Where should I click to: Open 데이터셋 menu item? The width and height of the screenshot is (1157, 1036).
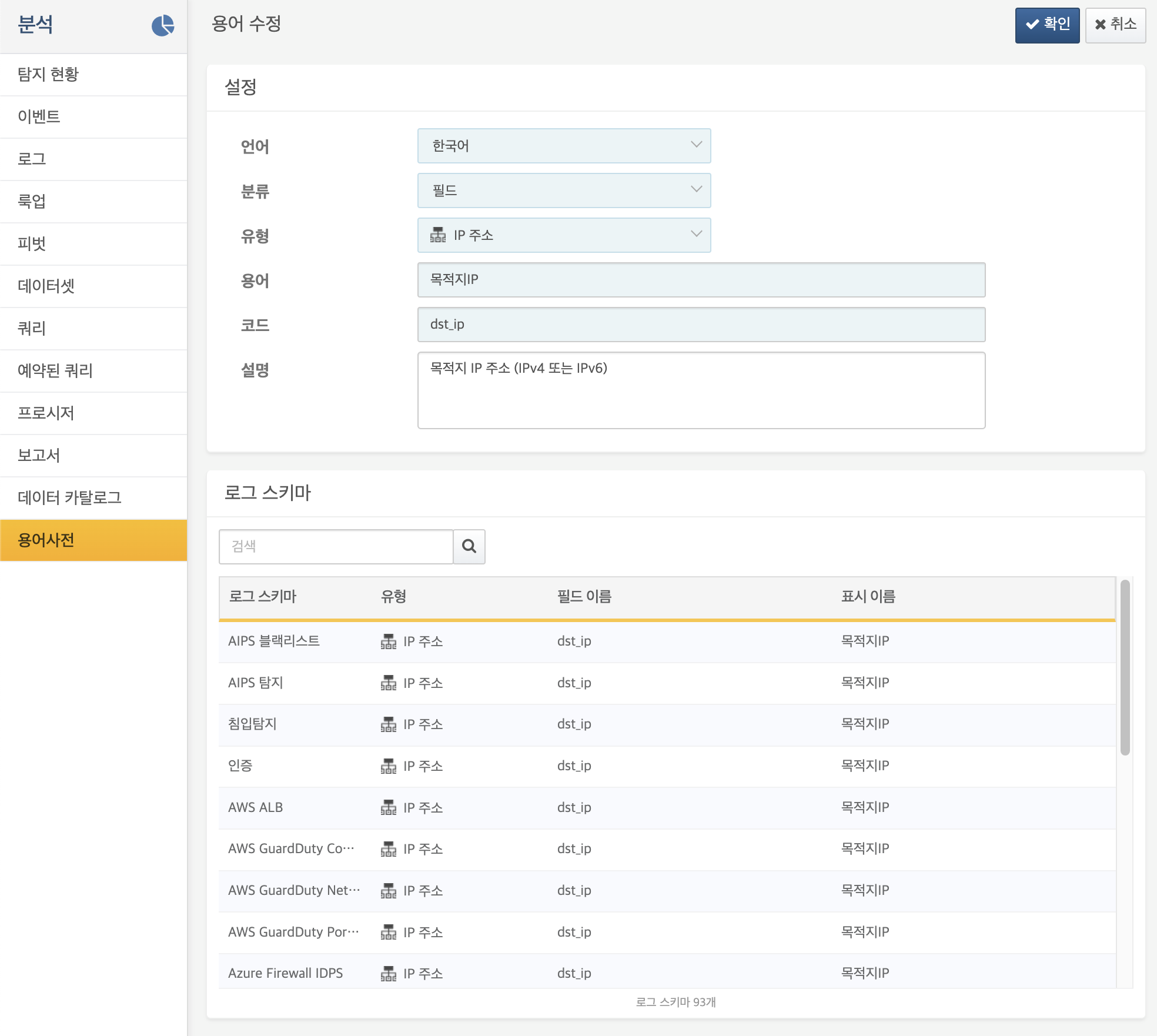coord(93,286)
